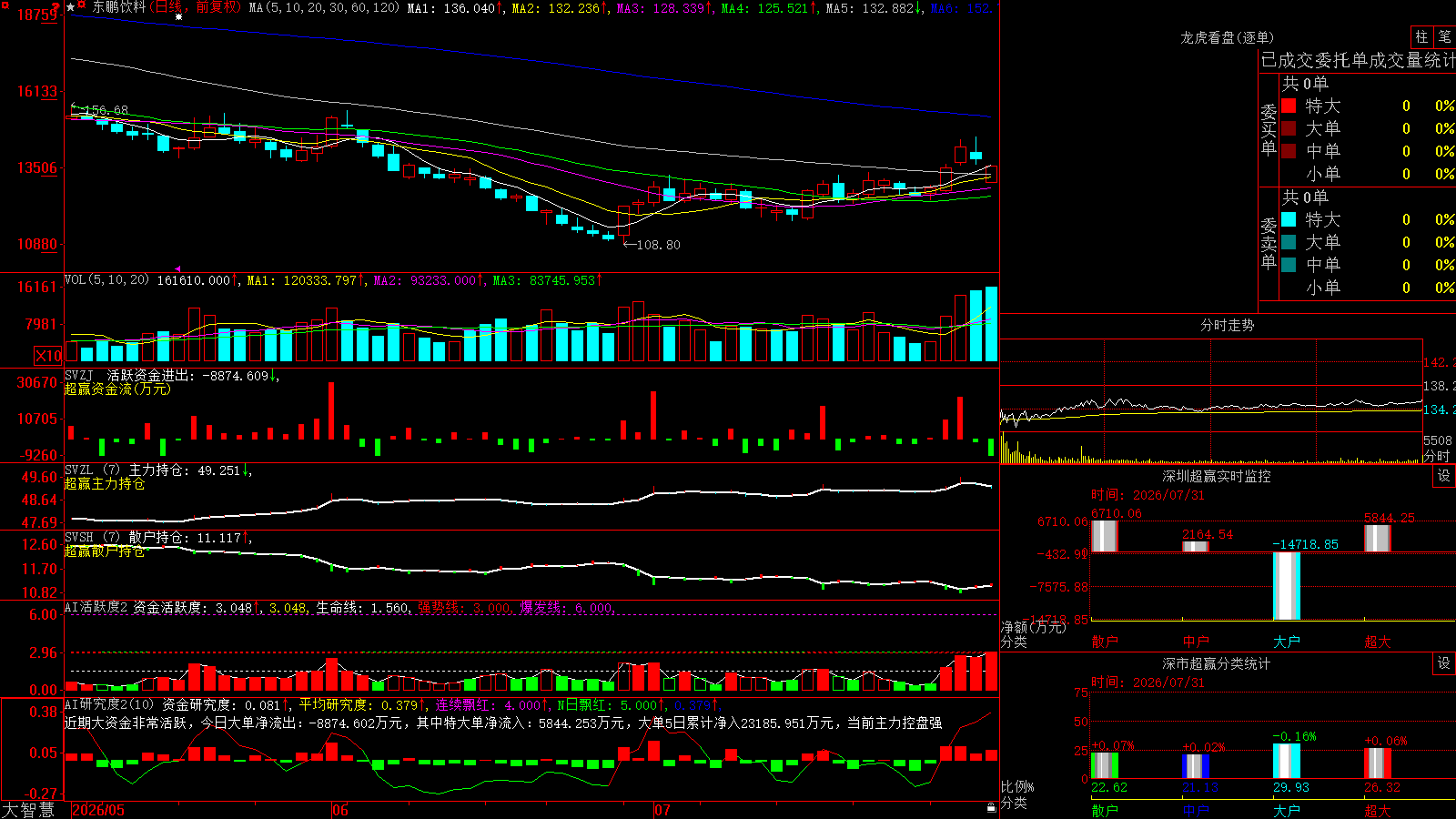
Task: Click the 超大 bar labeled 5844.25
Action: click(x=1378, y=538)
